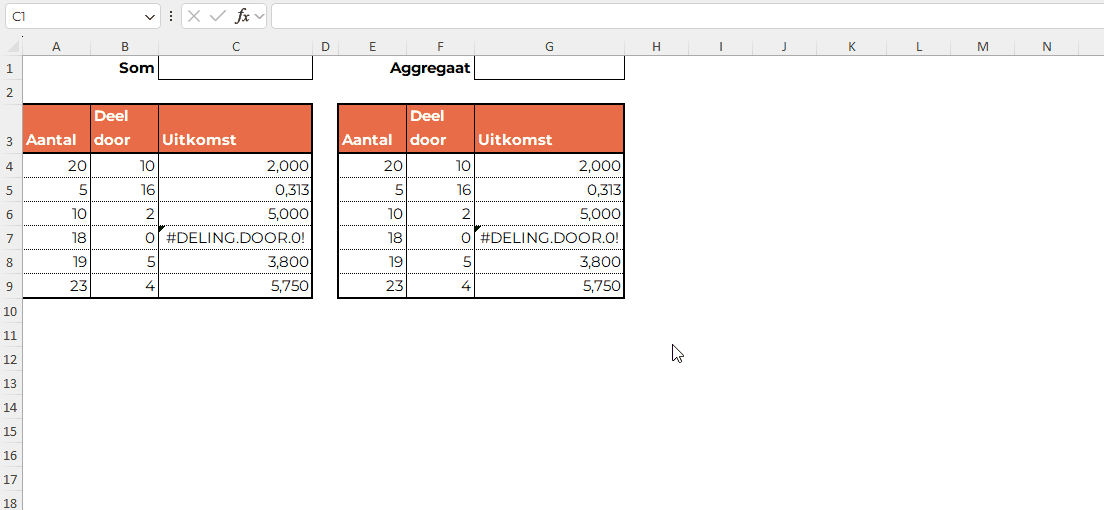The image size is (1104, 510).
Task: Click cell C5 with value 0,313
Action: (x=236, y=190)
